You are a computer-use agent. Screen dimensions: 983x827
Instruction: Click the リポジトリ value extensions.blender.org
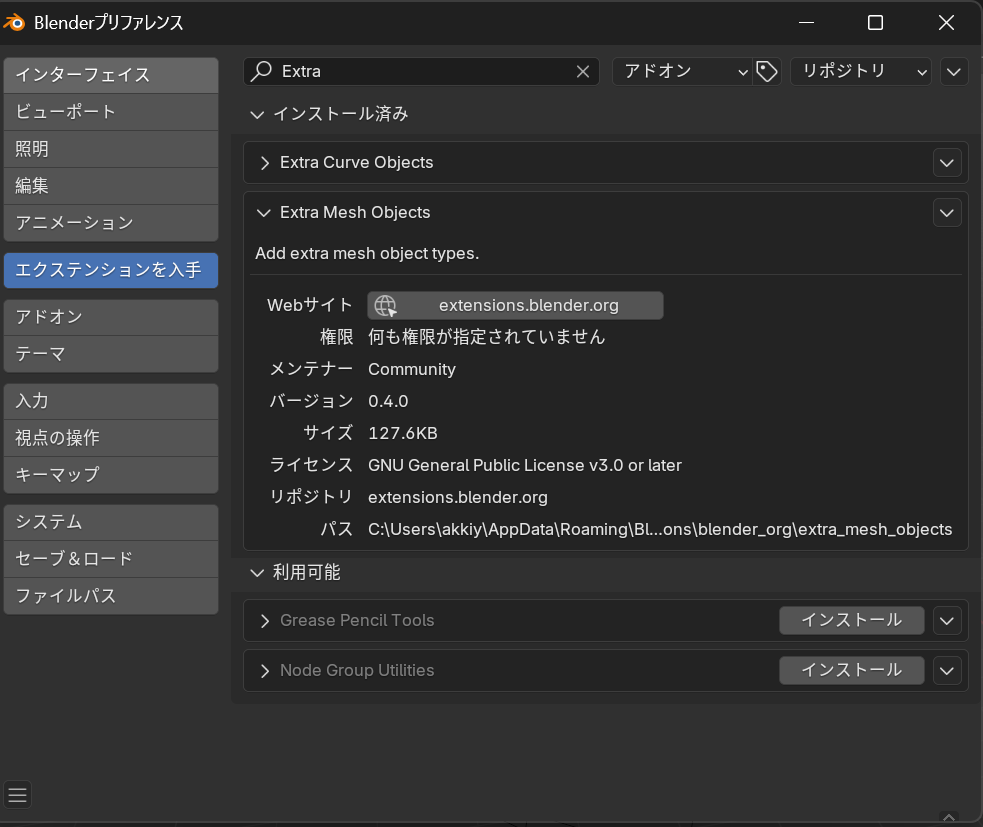tap(458, 497)
